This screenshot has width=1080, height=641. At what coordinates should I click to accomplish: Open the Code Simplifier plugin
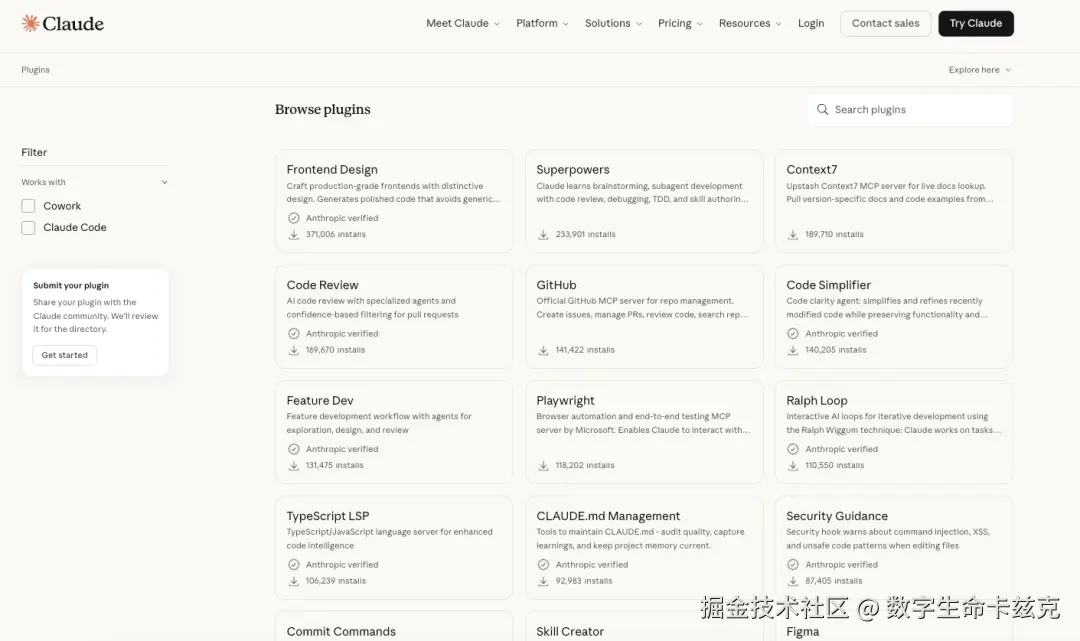[894, 317]
